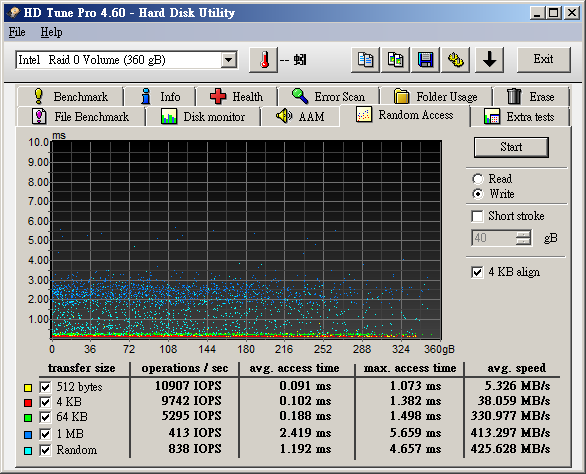The height and width of the screenshot is (474, 586).
Task: Switch to the Info tab
Action: coord(160,96)
